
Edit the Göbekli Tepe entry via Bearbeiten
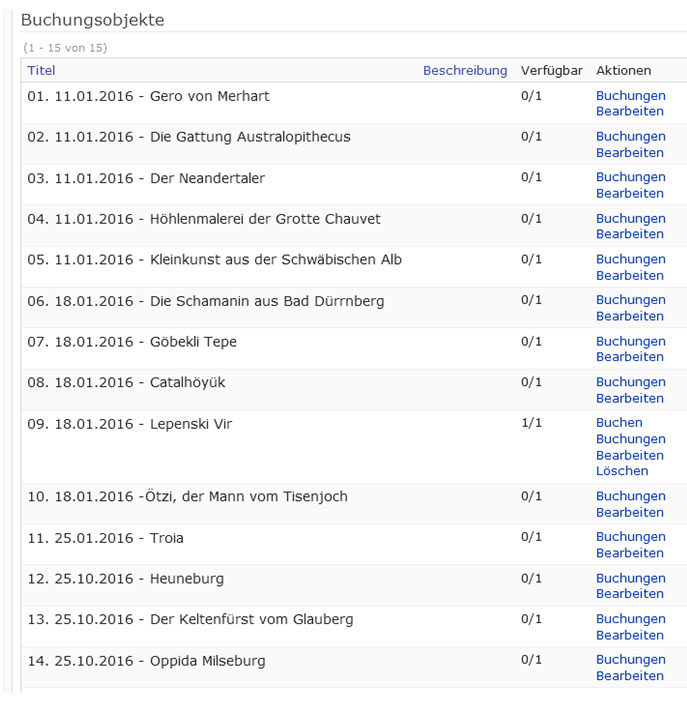click(630, 357)
